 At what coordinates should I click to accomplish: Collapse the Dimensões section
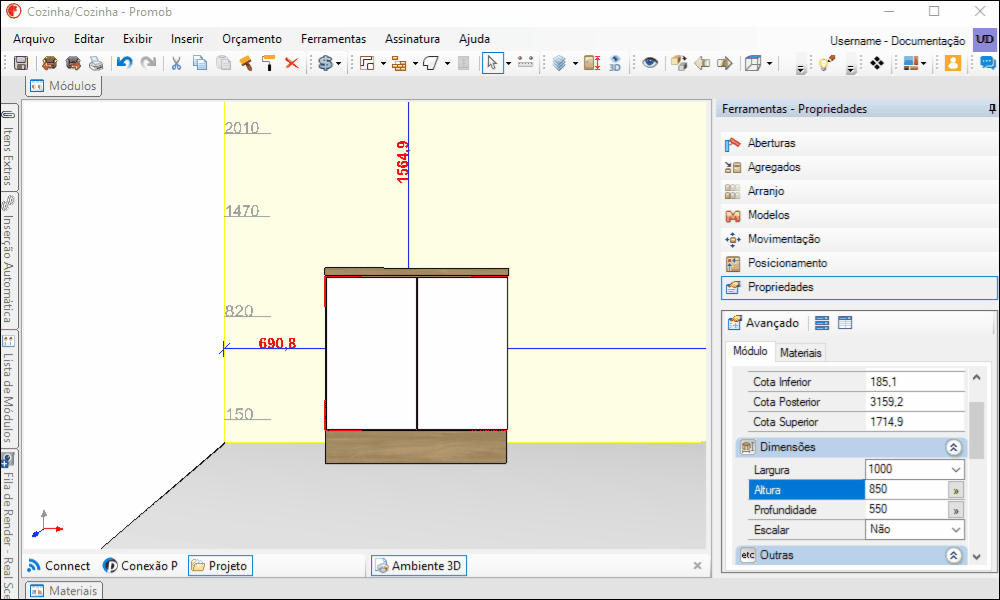pyautogui.click(x=953, y=448)
